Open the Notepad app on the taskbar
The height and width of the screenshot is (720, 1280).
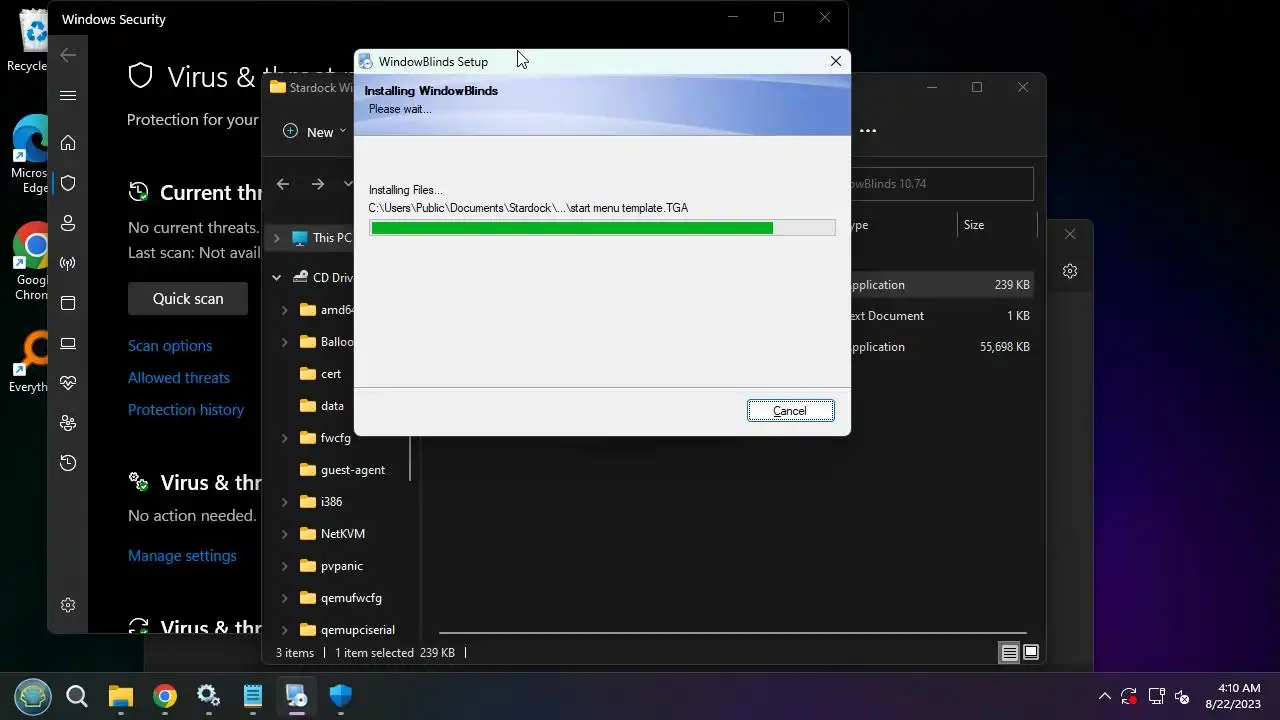pyautogui.click(x=253, y=696)
